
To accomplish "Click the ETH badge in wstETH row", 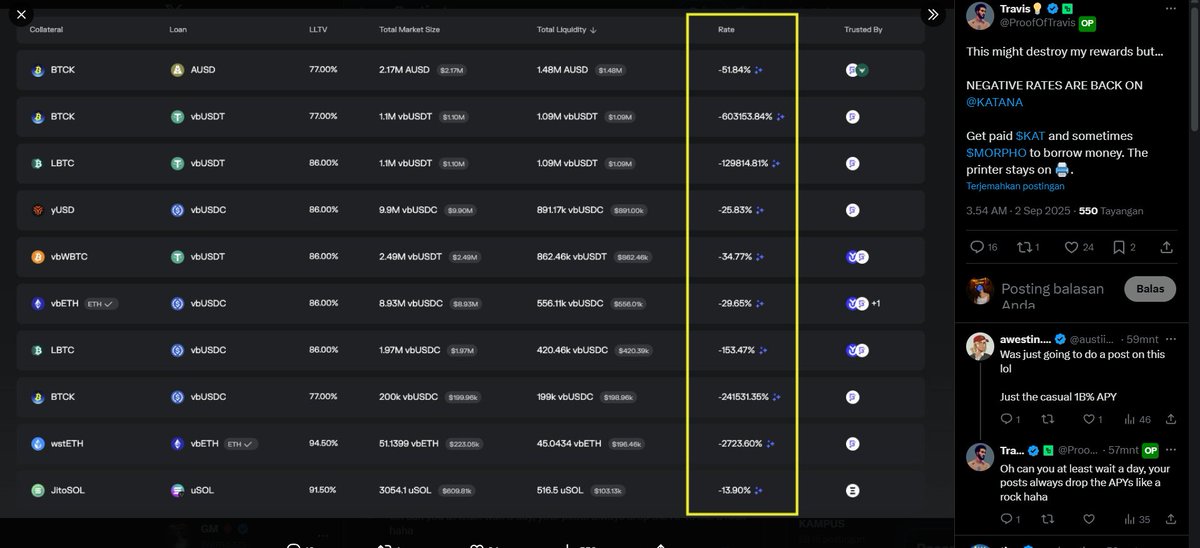I will click(240, 444).
